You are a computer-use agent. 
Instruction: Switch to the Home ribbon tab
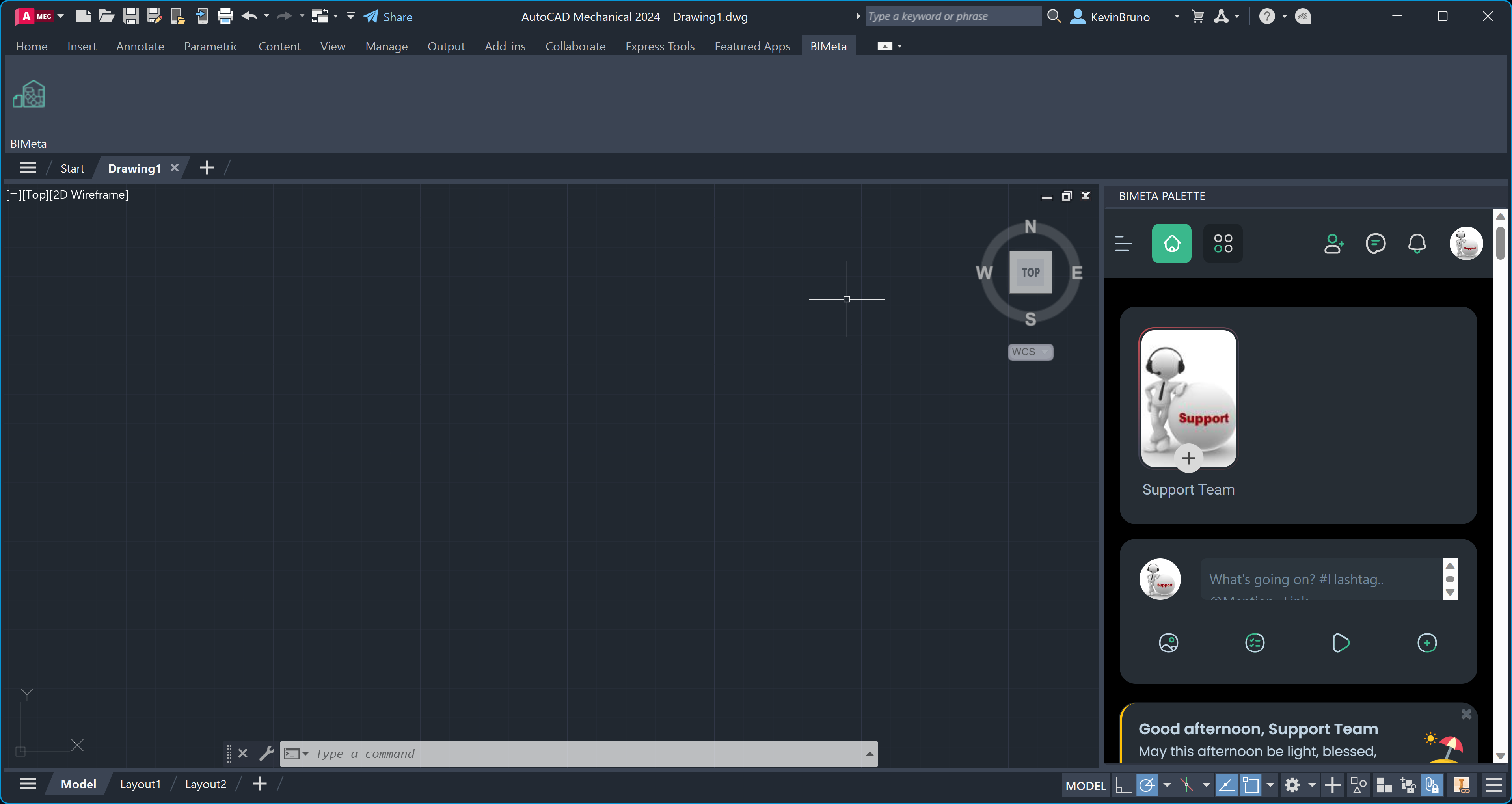31,47
